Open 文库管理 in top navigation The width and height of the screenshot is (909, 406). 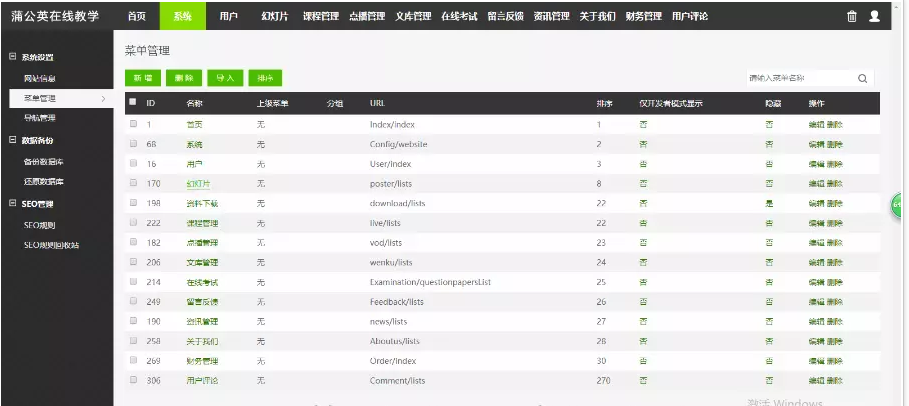(x=413, y=16)
